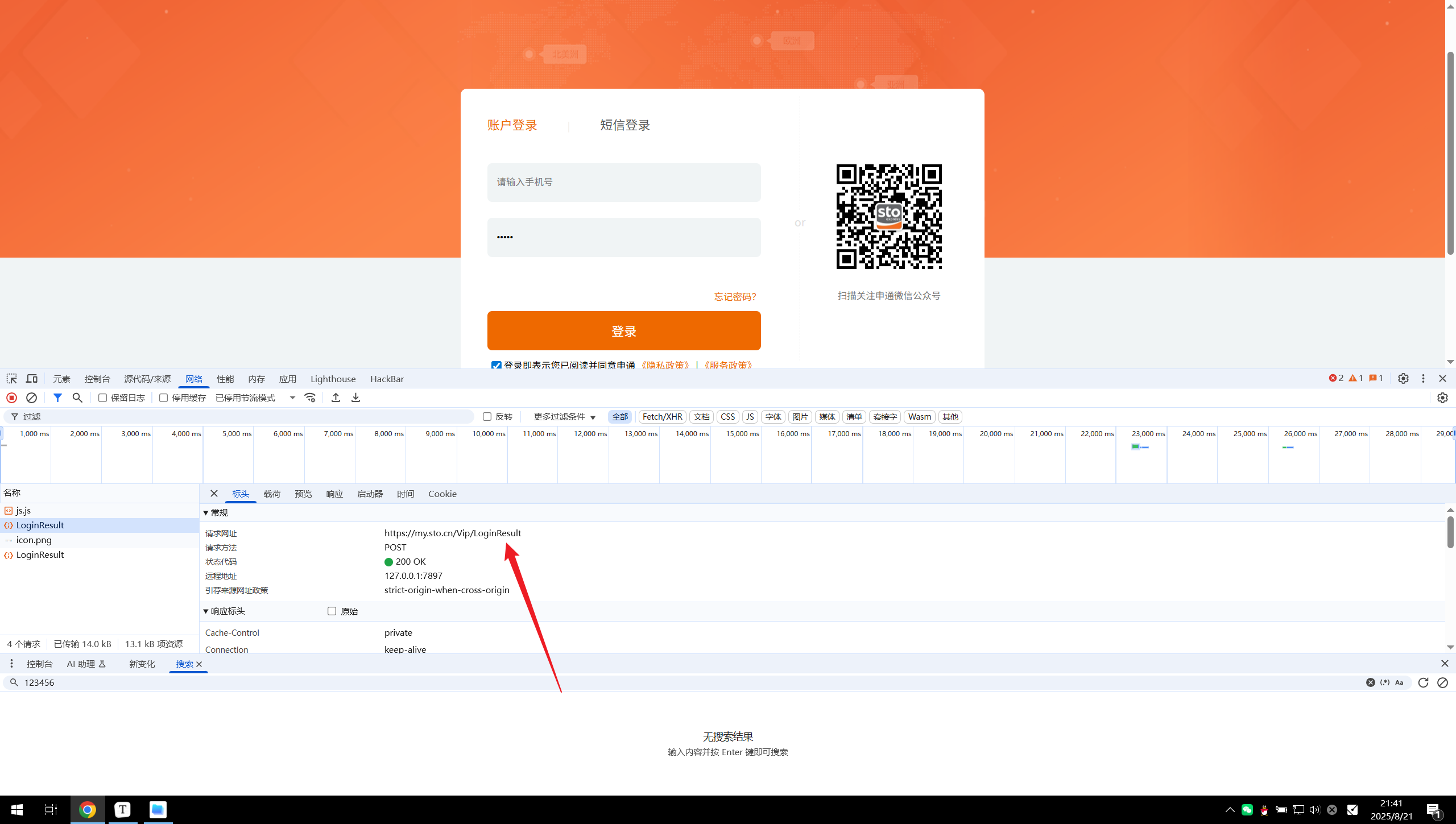Enable the 停用缓存 checkbox
The width and height of the screenshot is (1456, 824).
coord(164,398)
